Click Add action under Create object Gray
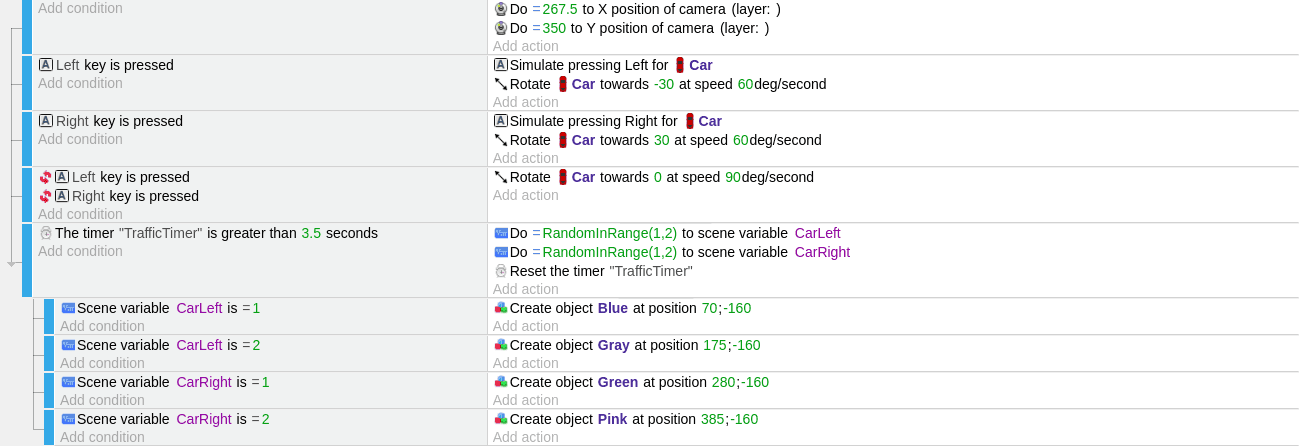Screen dimensions: 1299x446 525,363
